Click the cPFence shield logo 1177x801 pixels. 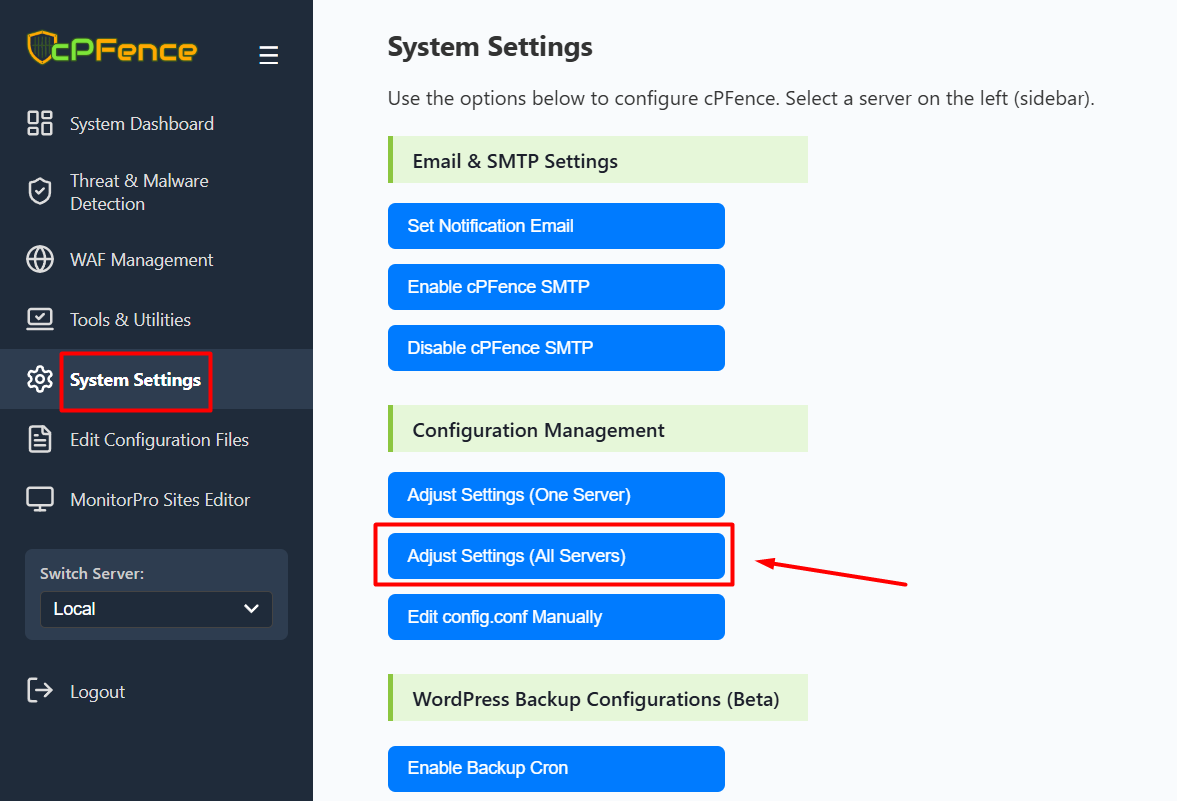click(41, 48)
